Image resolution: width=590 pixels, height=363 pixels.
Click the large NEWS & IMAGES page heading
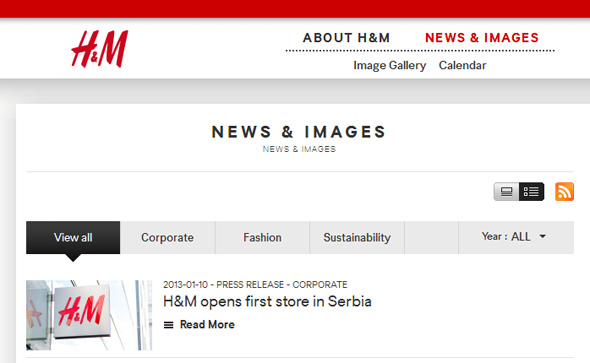299,132
